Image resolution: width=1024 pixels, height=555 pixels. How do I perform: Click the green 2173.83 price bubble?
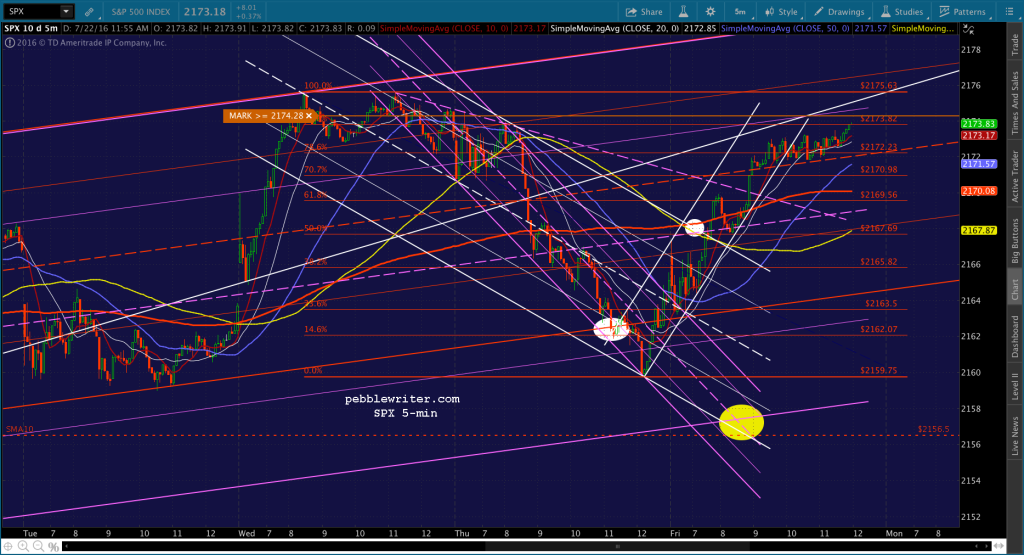(x=978, y=124)
